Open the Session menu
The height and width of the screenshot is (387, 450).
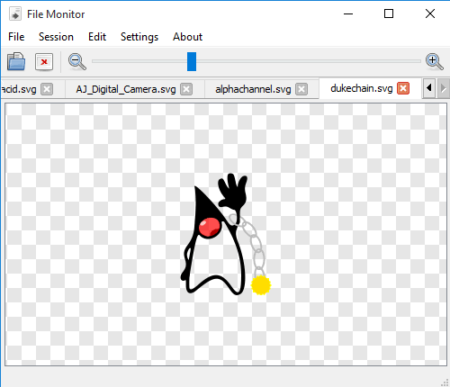pos(56,37)
